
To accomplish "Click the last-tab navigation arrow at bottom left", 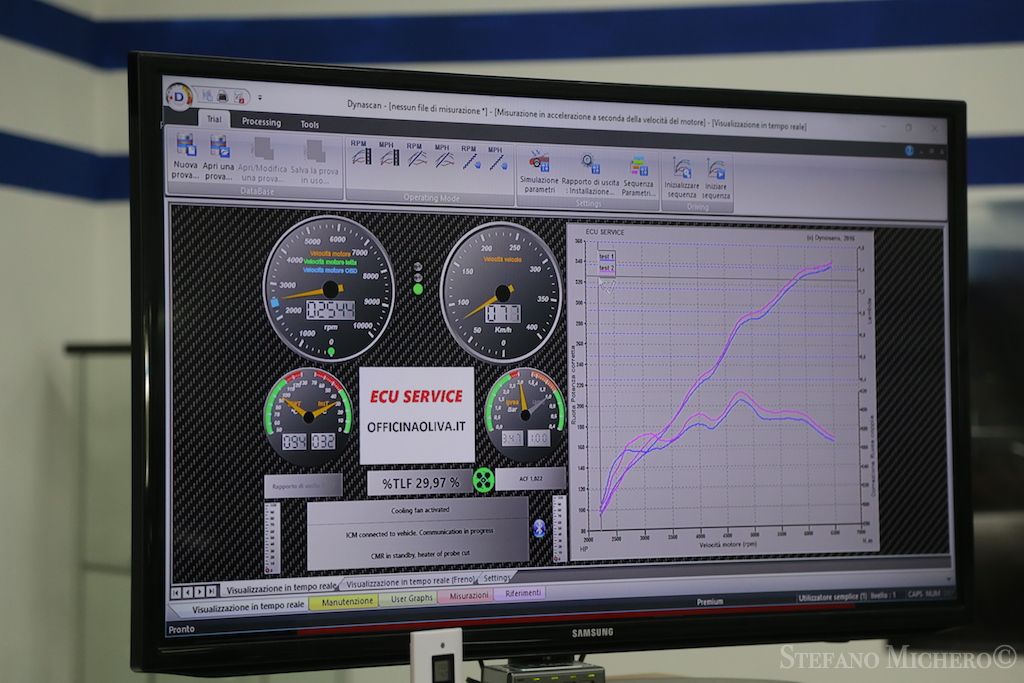I will 212,591.
